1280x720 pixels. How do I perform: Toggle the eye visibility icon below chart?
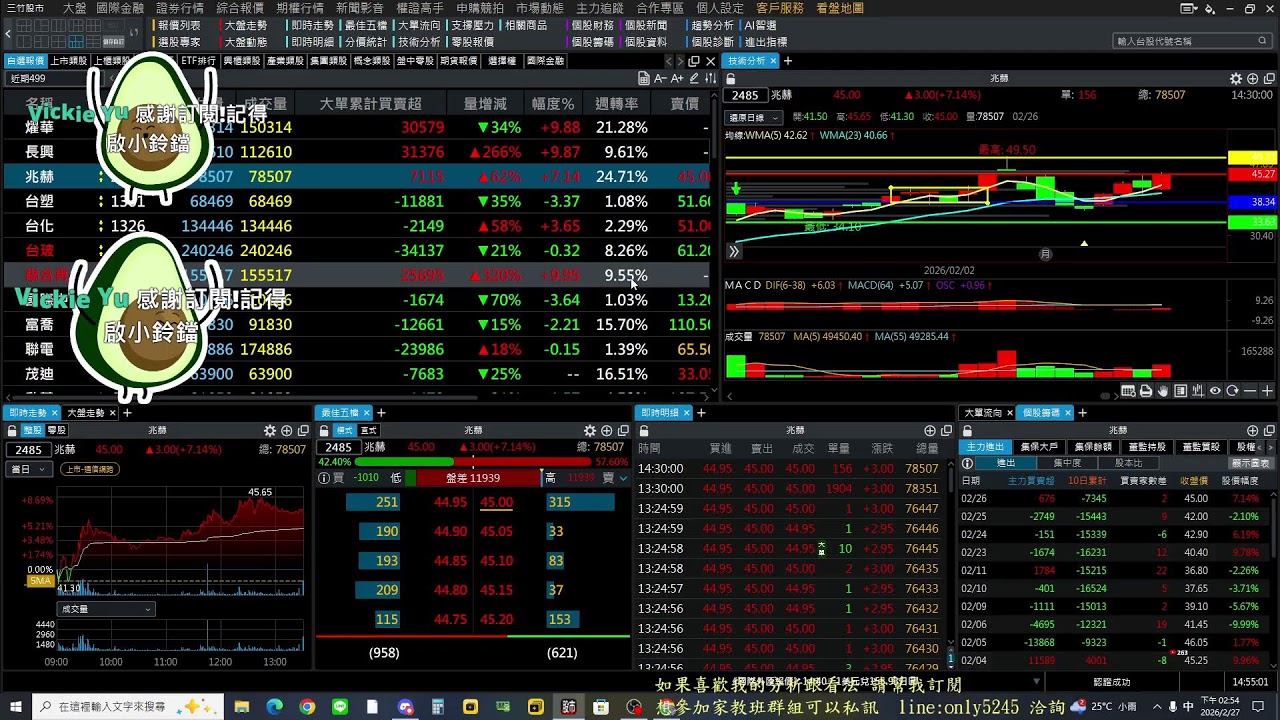(x=1215, y=391)
